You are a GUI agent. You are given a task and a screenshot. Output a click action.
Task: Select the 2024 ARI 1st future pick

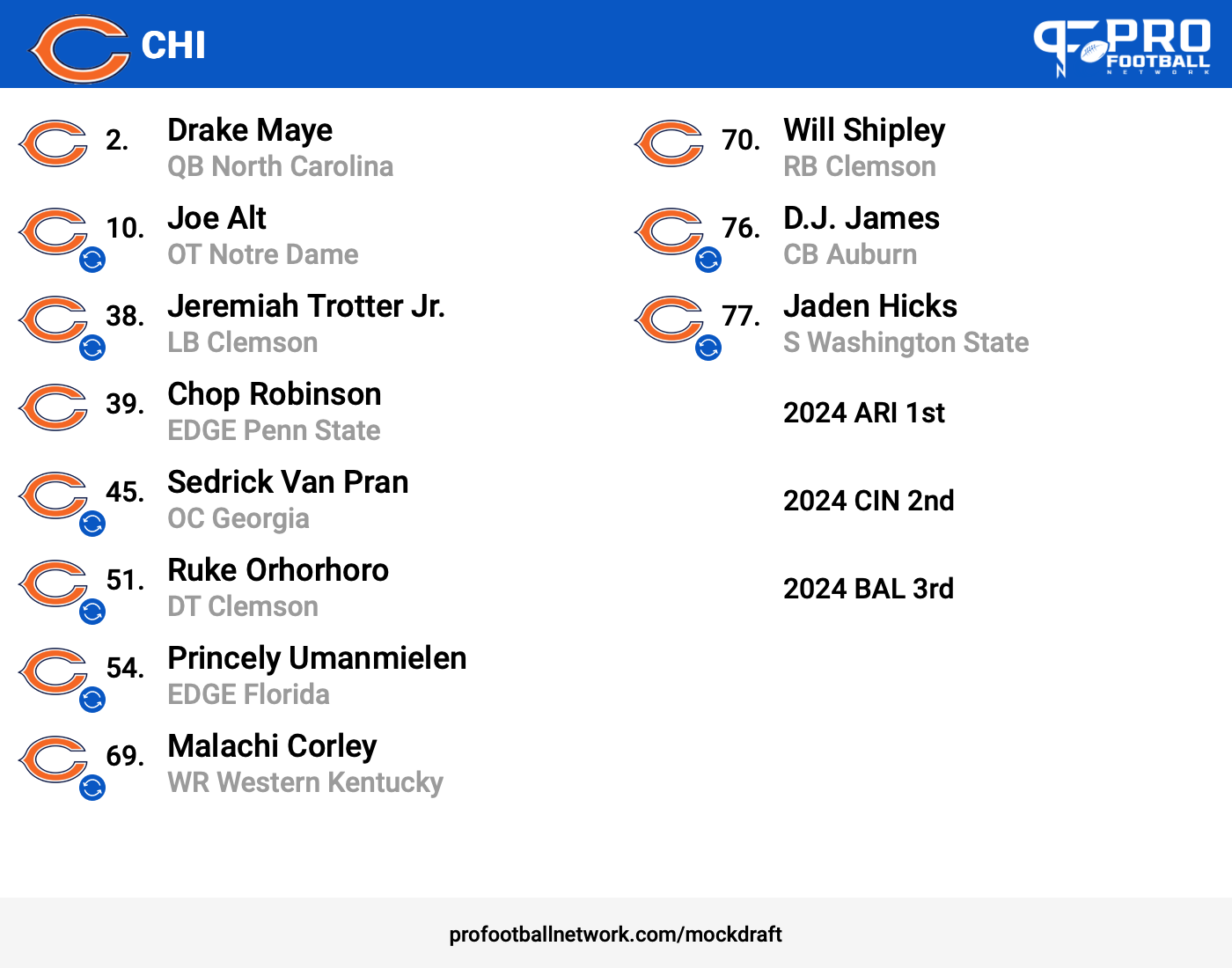pos(864,413)
